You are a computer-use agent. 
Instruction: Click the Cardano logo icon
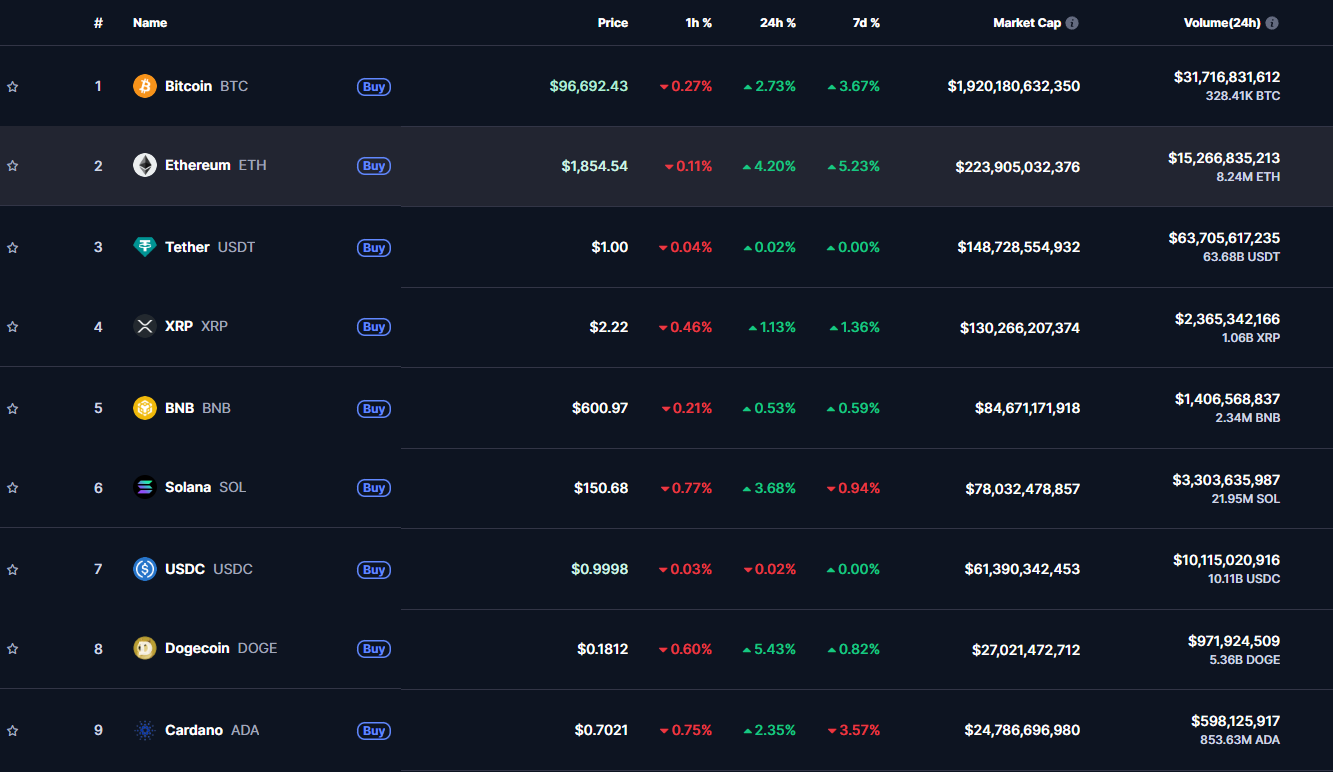145,730
